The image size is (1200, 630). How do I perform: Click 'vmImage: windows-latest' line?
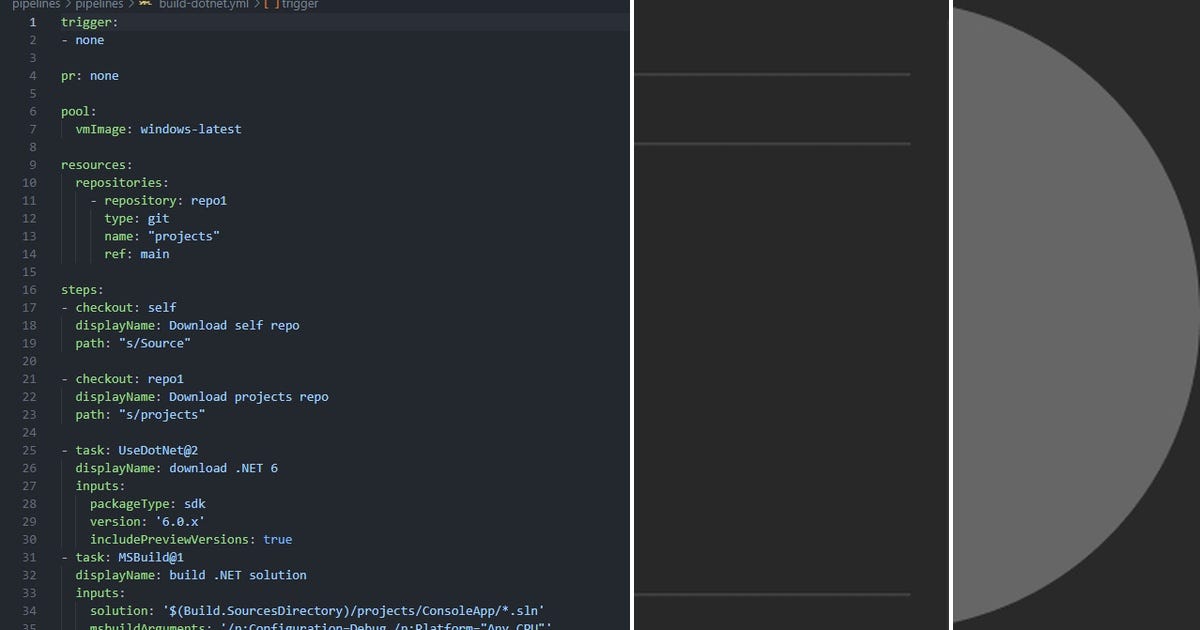[158, 129]
